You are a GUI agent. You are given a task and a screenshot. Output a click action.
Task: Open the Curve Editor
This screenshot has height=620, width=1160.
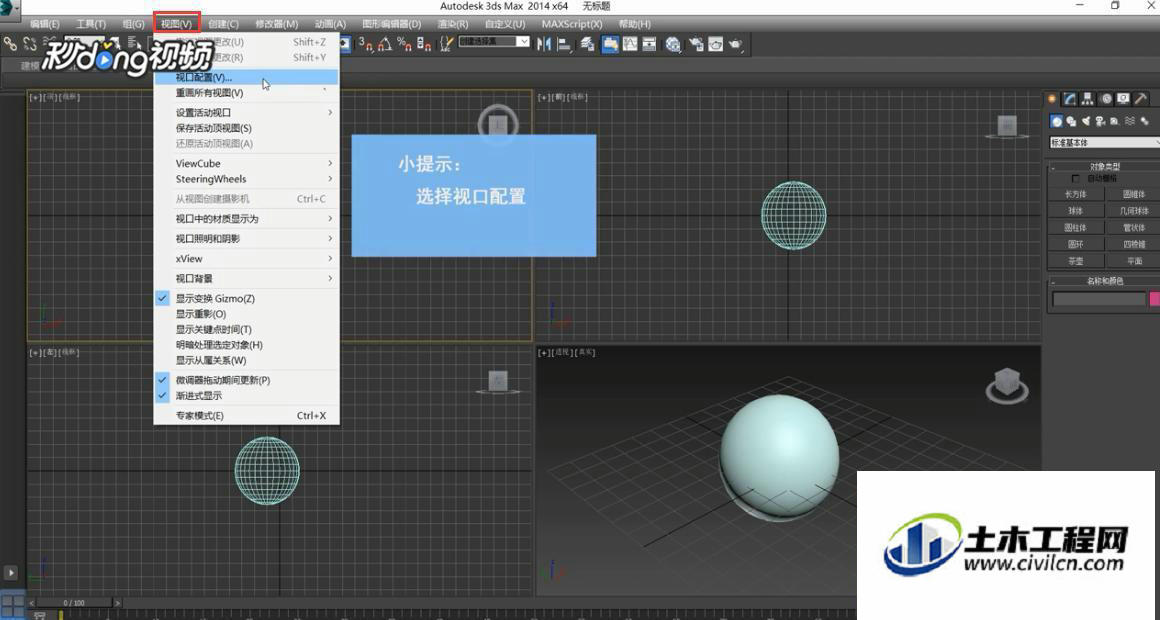coord(630,44)
